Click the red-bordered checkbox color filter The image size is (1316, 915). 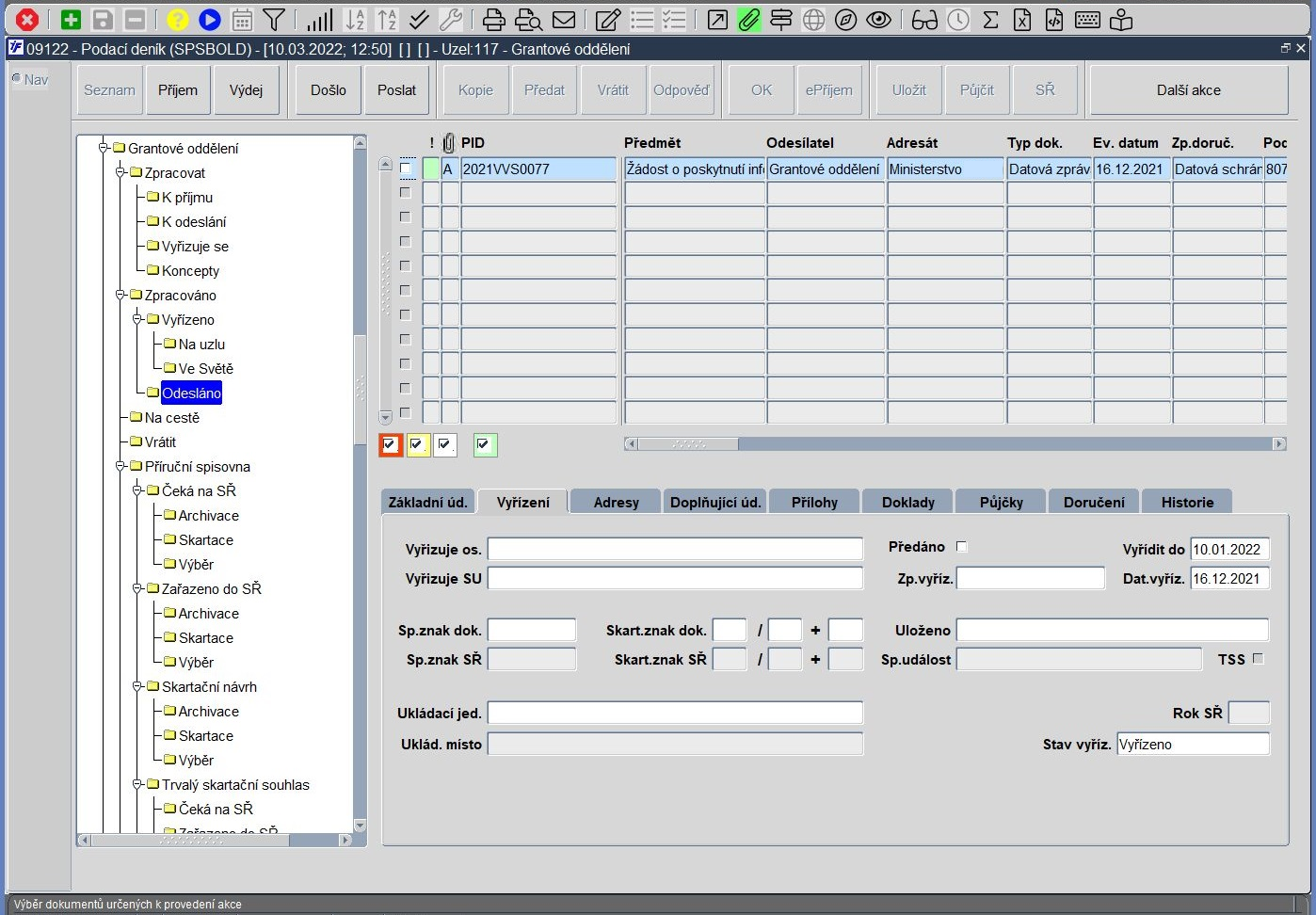tap(391, 445)
